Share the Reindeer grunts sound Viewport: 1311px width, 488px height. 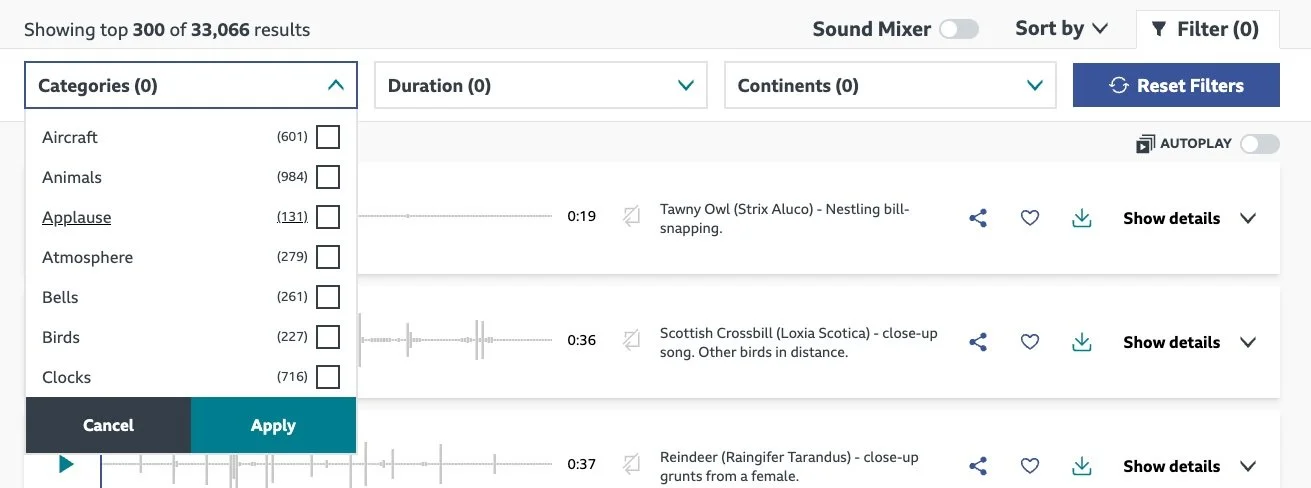(978, 466)
